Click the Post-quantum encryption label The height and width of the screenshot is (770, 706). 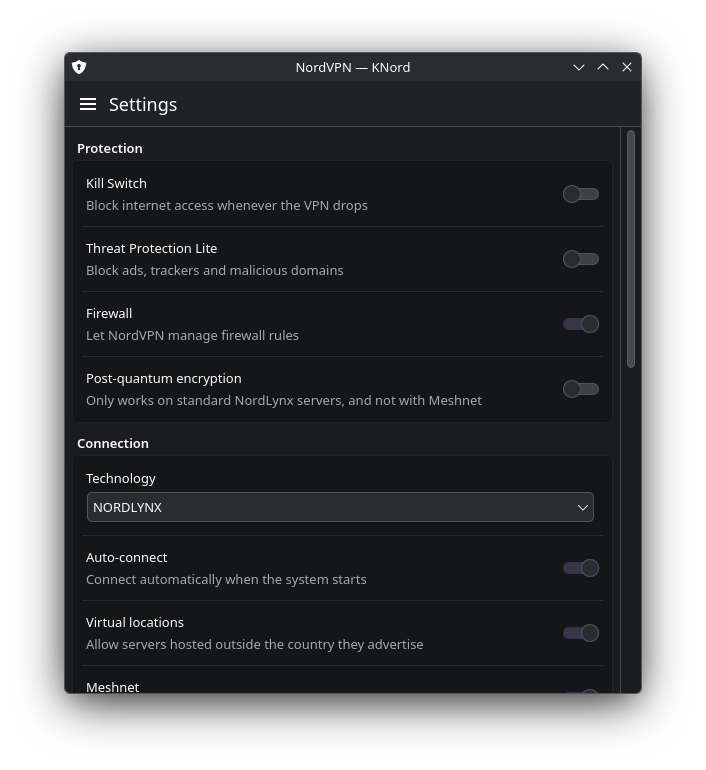coord(163,379)
